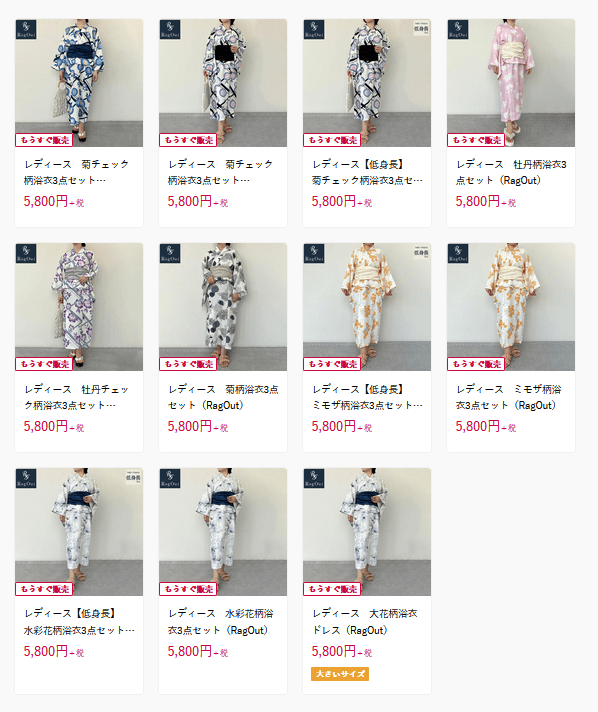Open blue chrysanthemum check yukata with navy obi

tap(79, 83)
